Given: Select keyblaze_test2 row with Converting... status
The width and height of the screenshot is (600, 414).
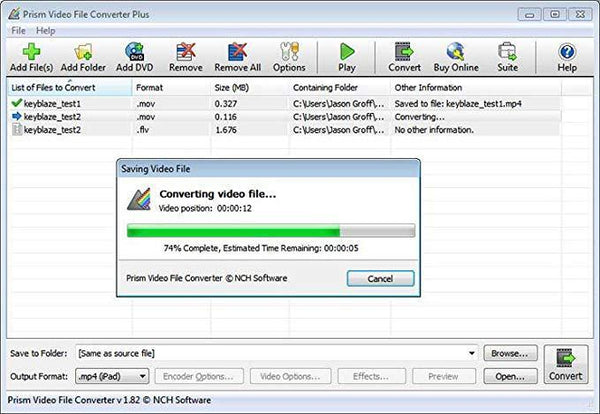Looking at the screenshot, I should pos(285,116).
